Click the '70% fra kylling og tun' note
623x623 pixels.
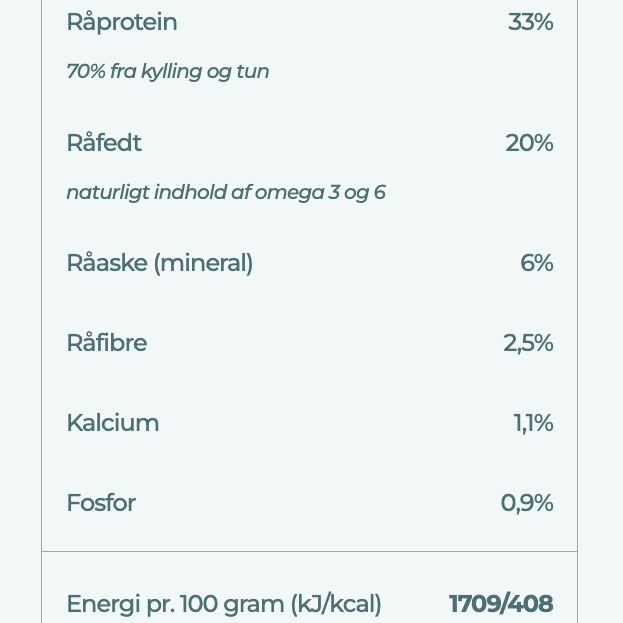tap(167, 72)
